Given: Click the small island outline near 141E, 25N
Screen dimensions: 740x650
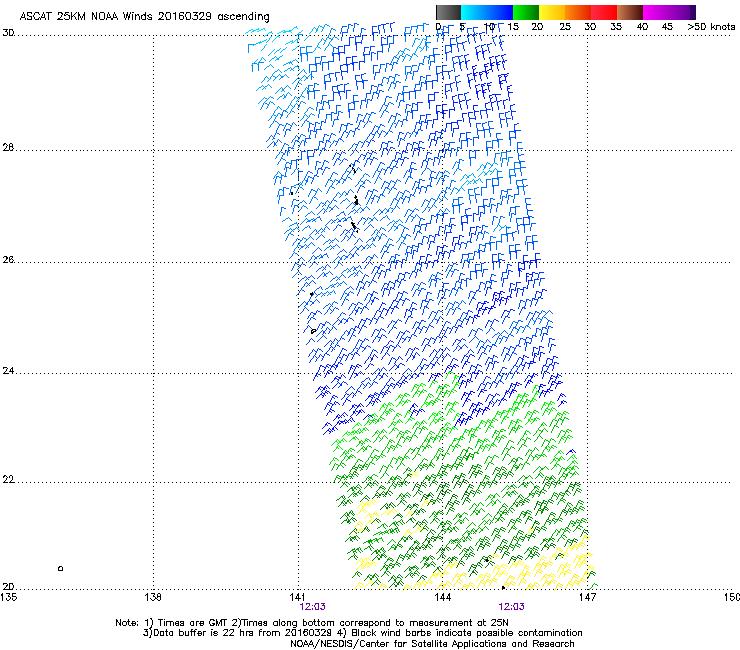Looking at the screenshot, I should [x=313, y=331].
